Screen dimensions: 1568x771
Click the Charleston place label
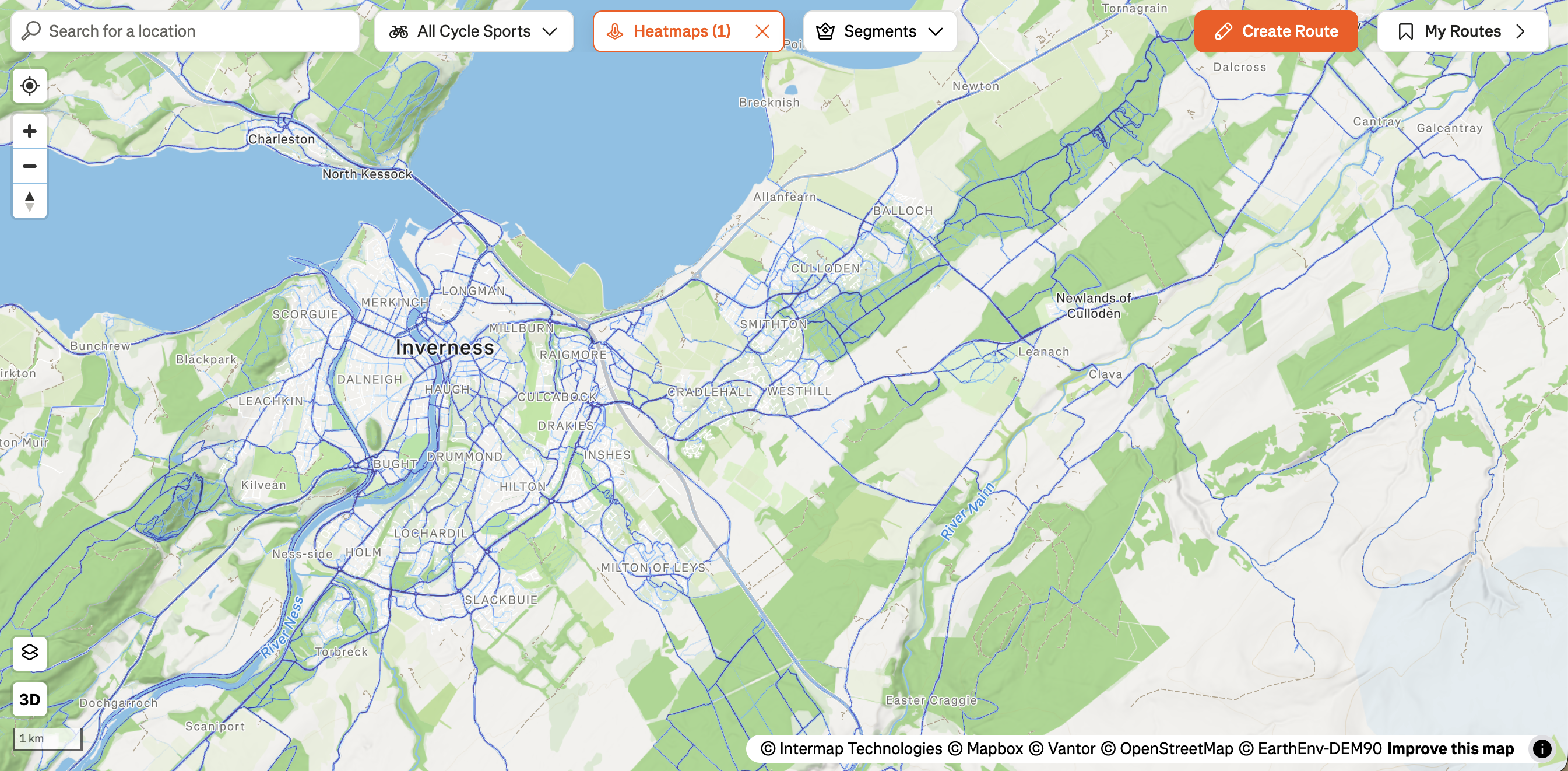click(281, 139)
